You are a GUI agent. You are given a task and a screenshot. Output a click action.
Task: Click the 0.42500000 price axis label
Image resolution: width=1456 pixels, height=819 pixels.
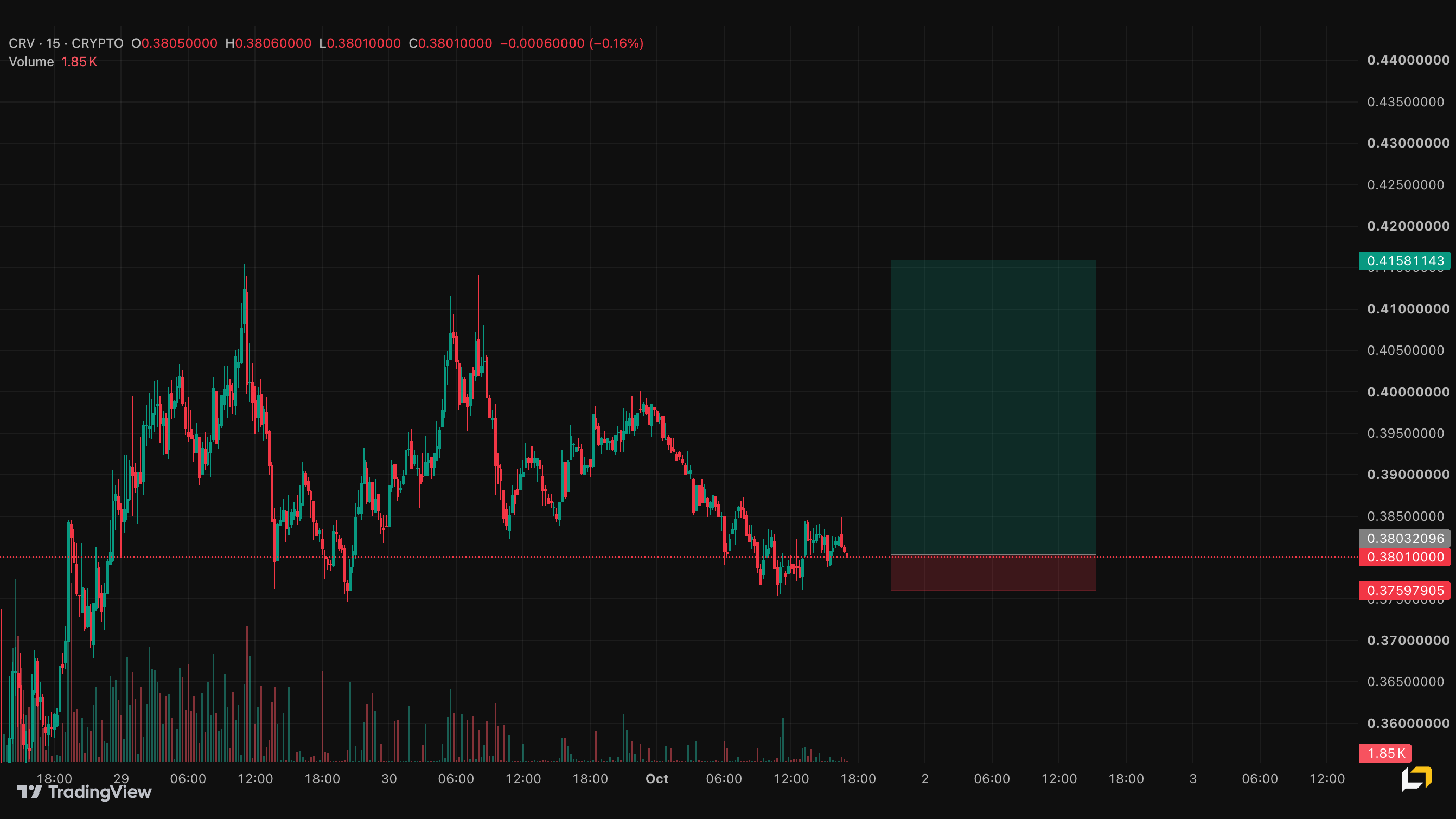click(x=1406, y=185)
